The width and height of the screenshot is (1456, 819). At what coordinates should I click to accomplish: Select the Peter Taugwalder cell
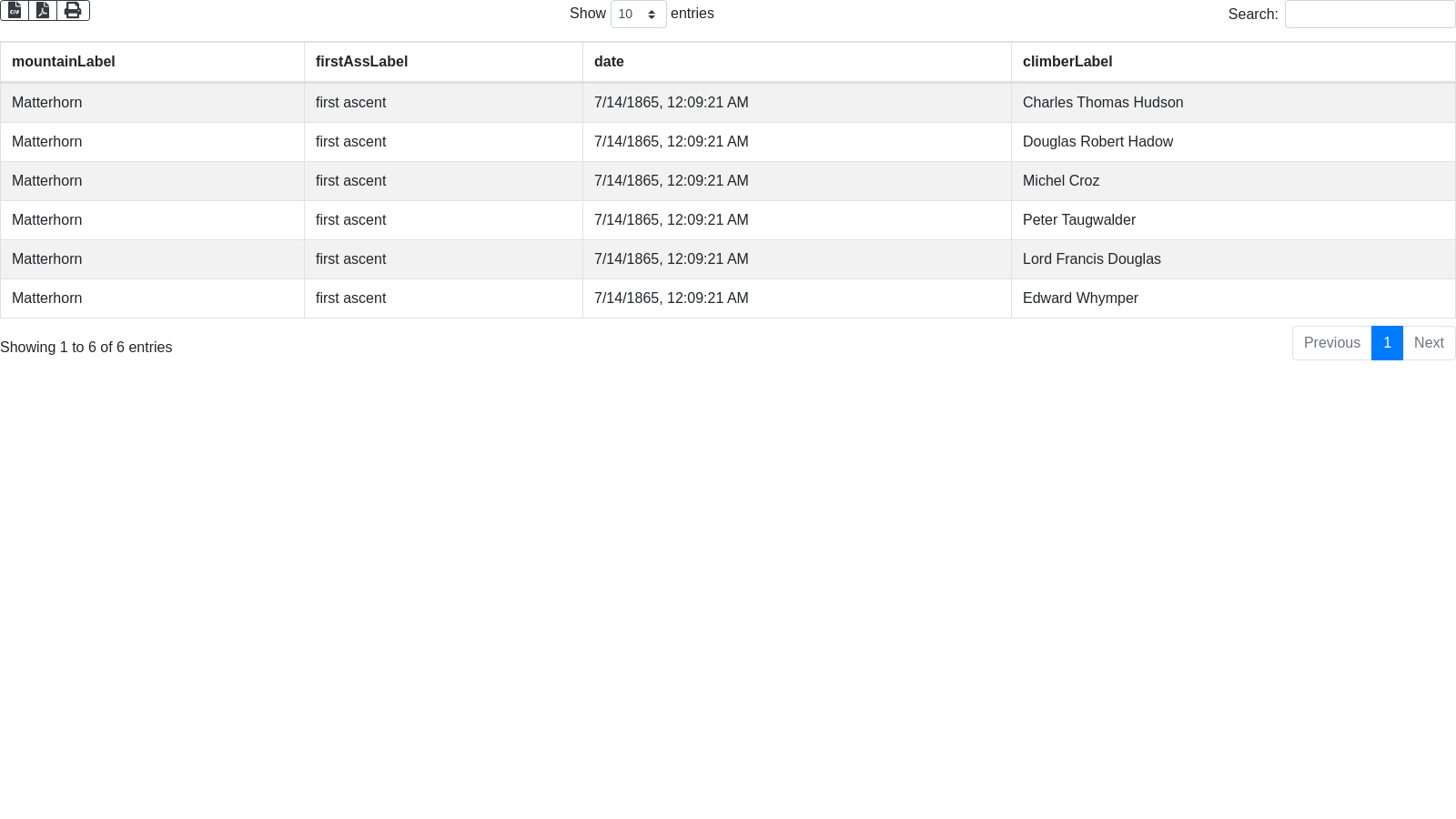tap(1079, 220)
